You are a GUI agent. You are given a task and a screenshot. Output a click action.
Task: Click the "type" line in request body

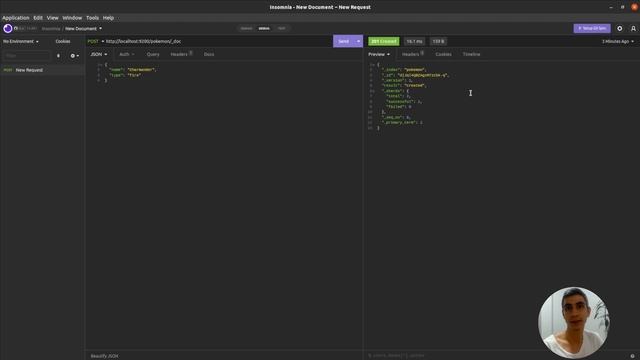point(125,75)
